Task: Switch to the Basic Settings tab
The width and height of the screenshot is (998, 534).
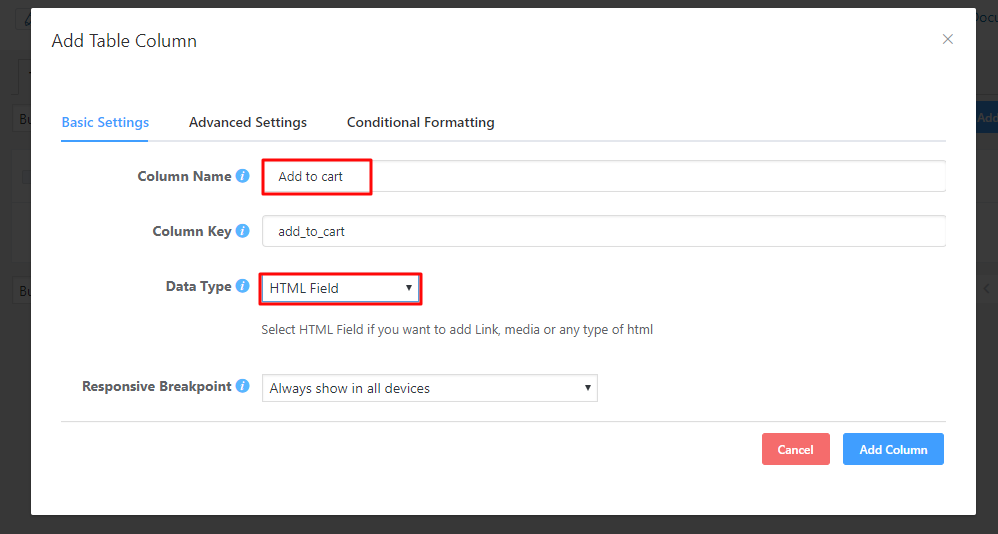Action: pyautogui.click(x=105, y=122)
